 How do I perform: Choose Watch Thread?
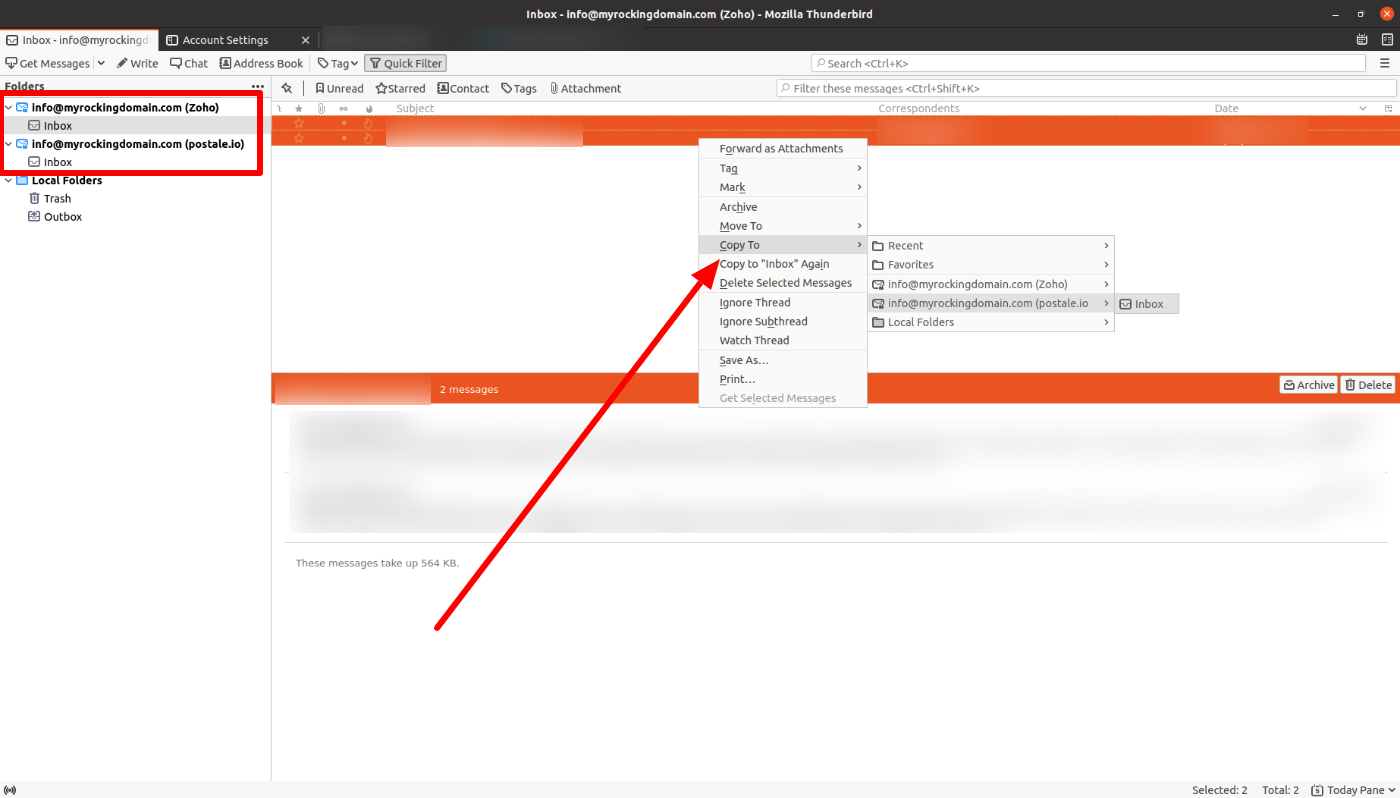coord(782,340)
